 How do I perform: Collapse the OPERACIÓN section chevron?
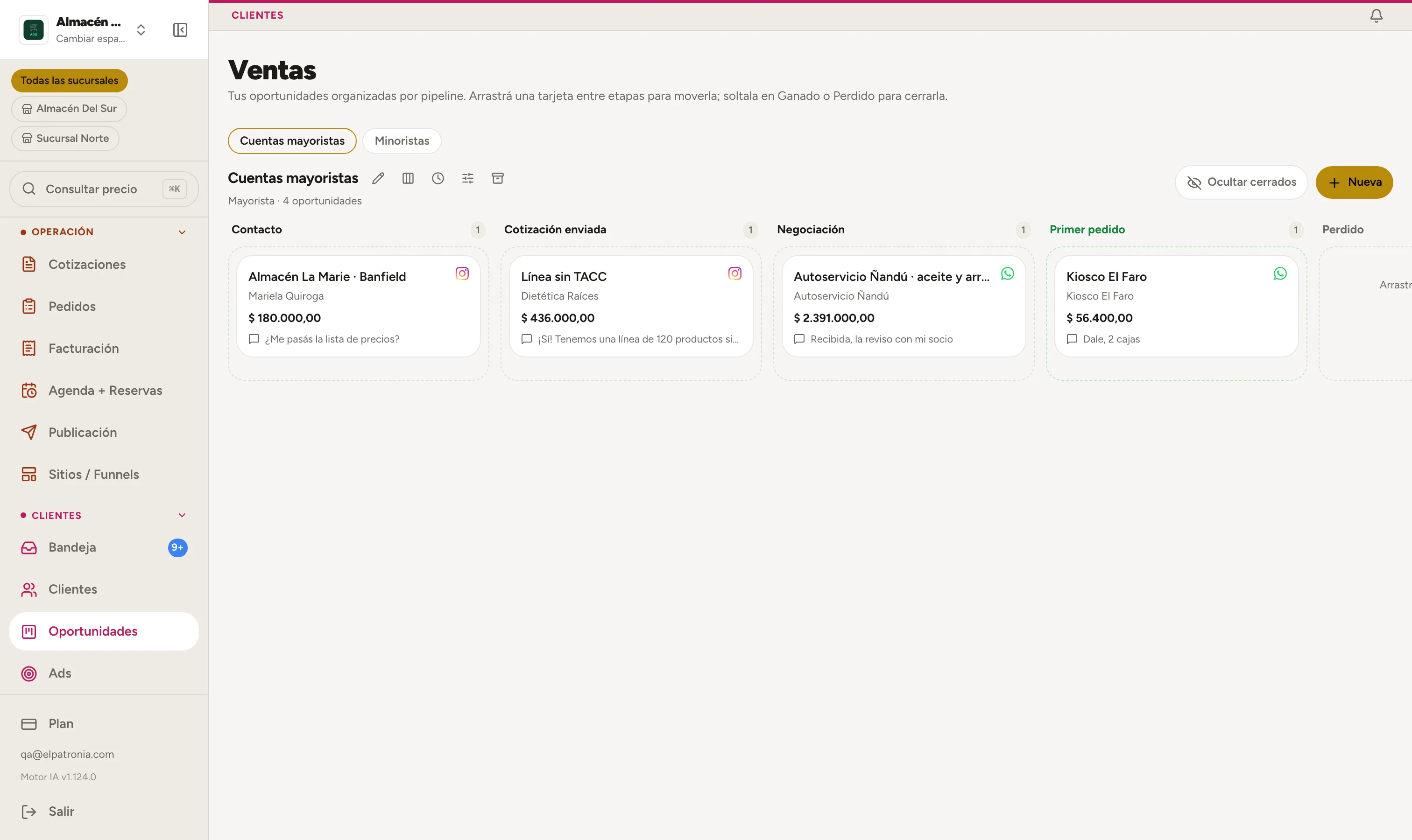[x=182, y=232]
